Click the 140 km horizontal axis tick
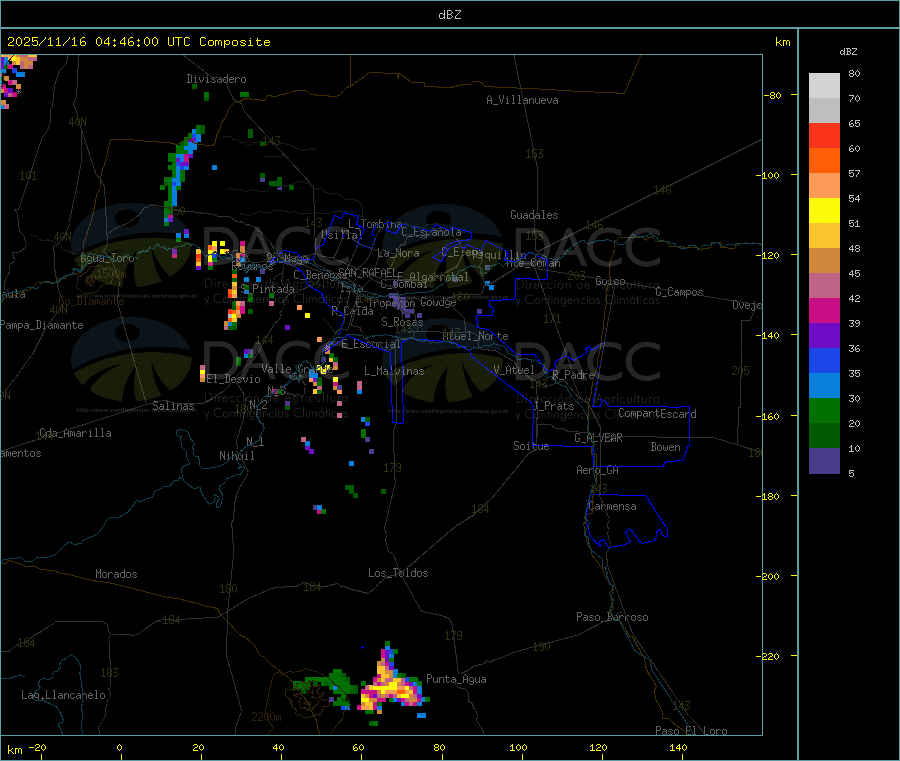 pos(678,747)
